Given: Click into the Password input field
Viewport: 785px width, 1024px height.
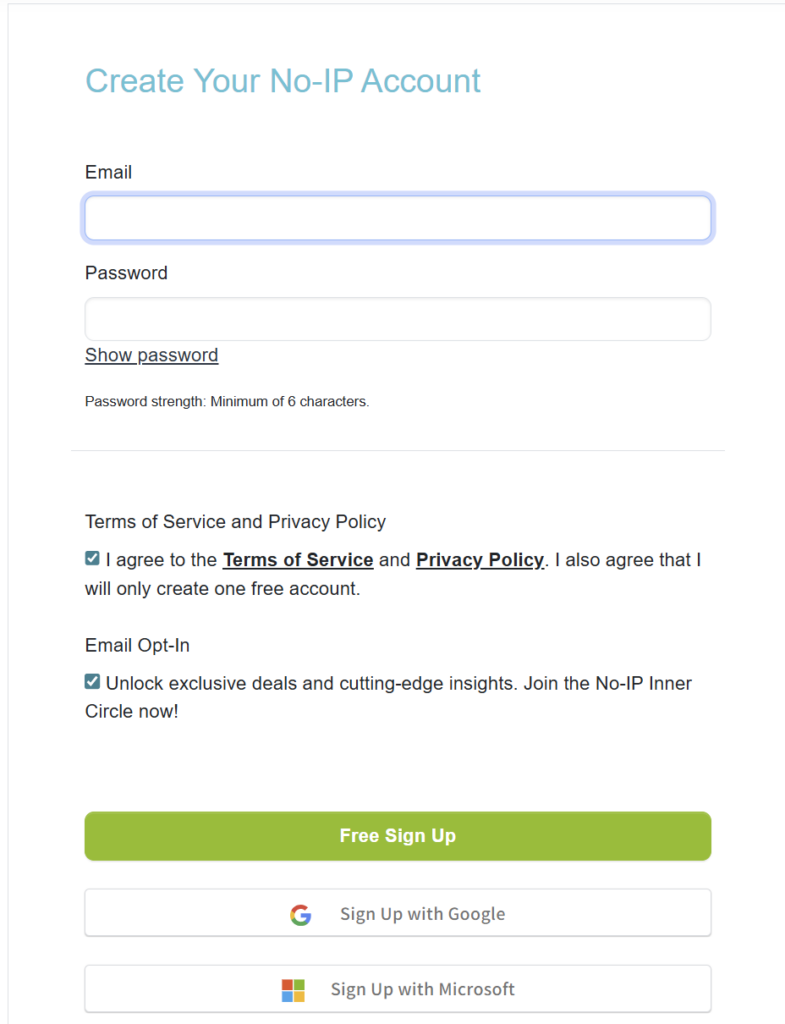Looking at the screenshot, I should [x=398, y=319].
